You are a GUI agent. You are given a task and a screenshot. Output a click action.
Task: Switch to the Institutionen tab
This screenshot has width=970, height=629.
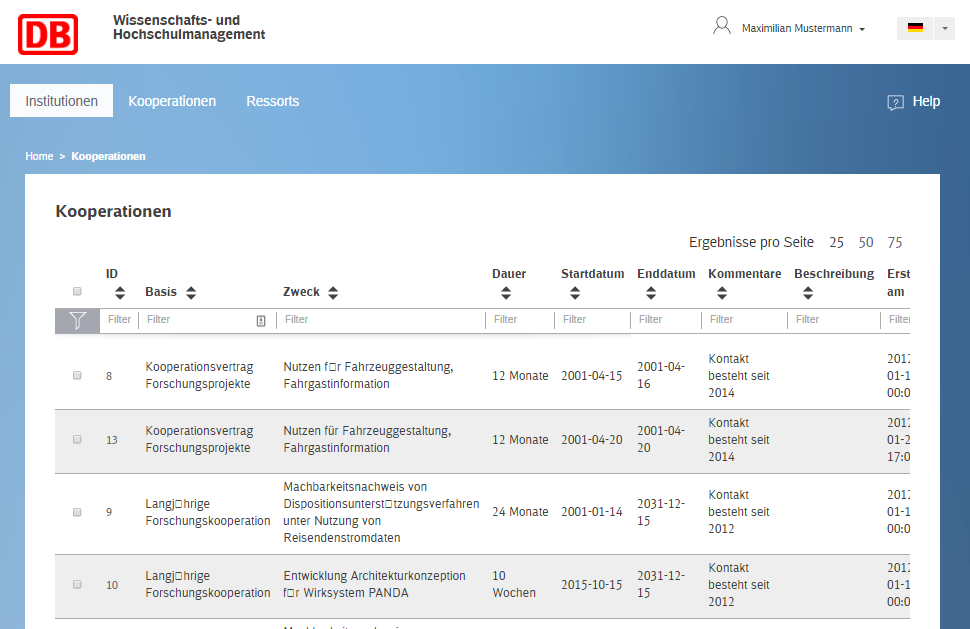pos(62,101)
